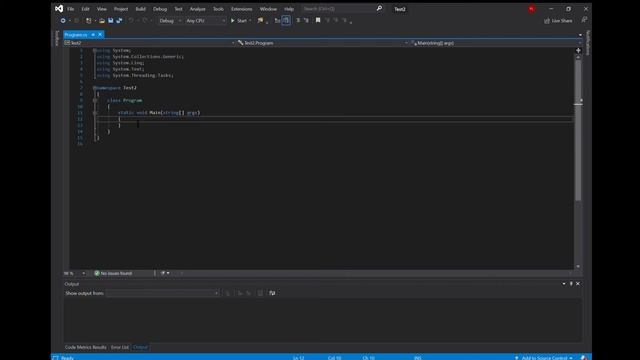Click the search magnifier icon
The image size is (640, 360).
(380, 9)
